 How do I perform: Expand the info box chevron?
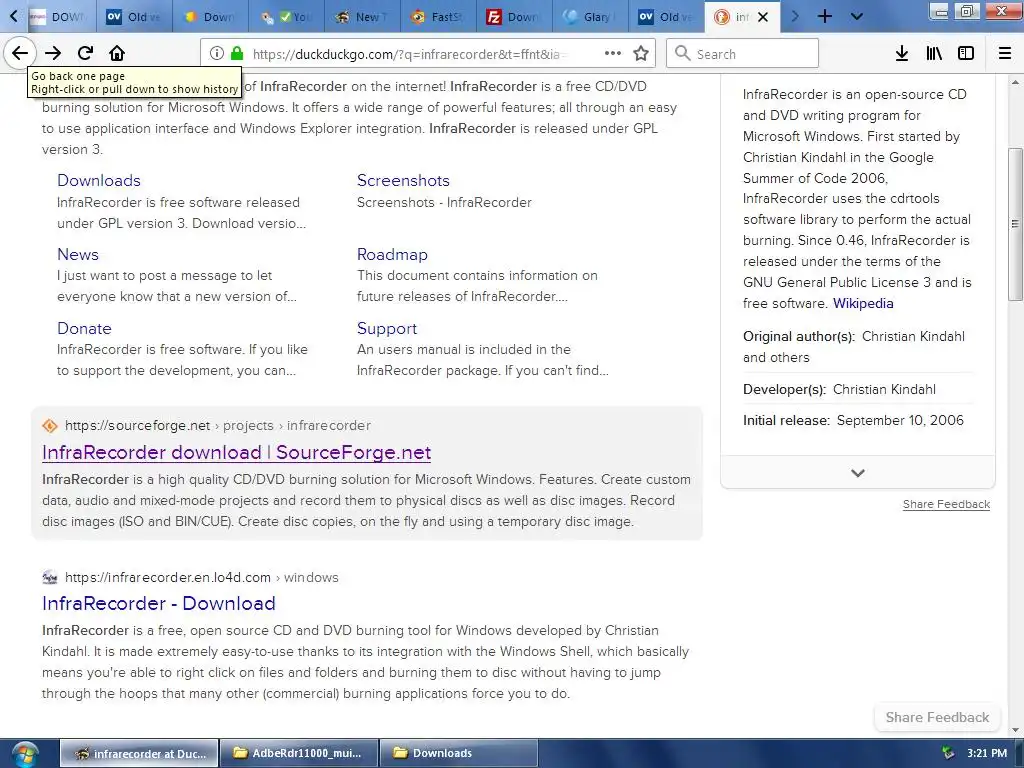[857, 472]
